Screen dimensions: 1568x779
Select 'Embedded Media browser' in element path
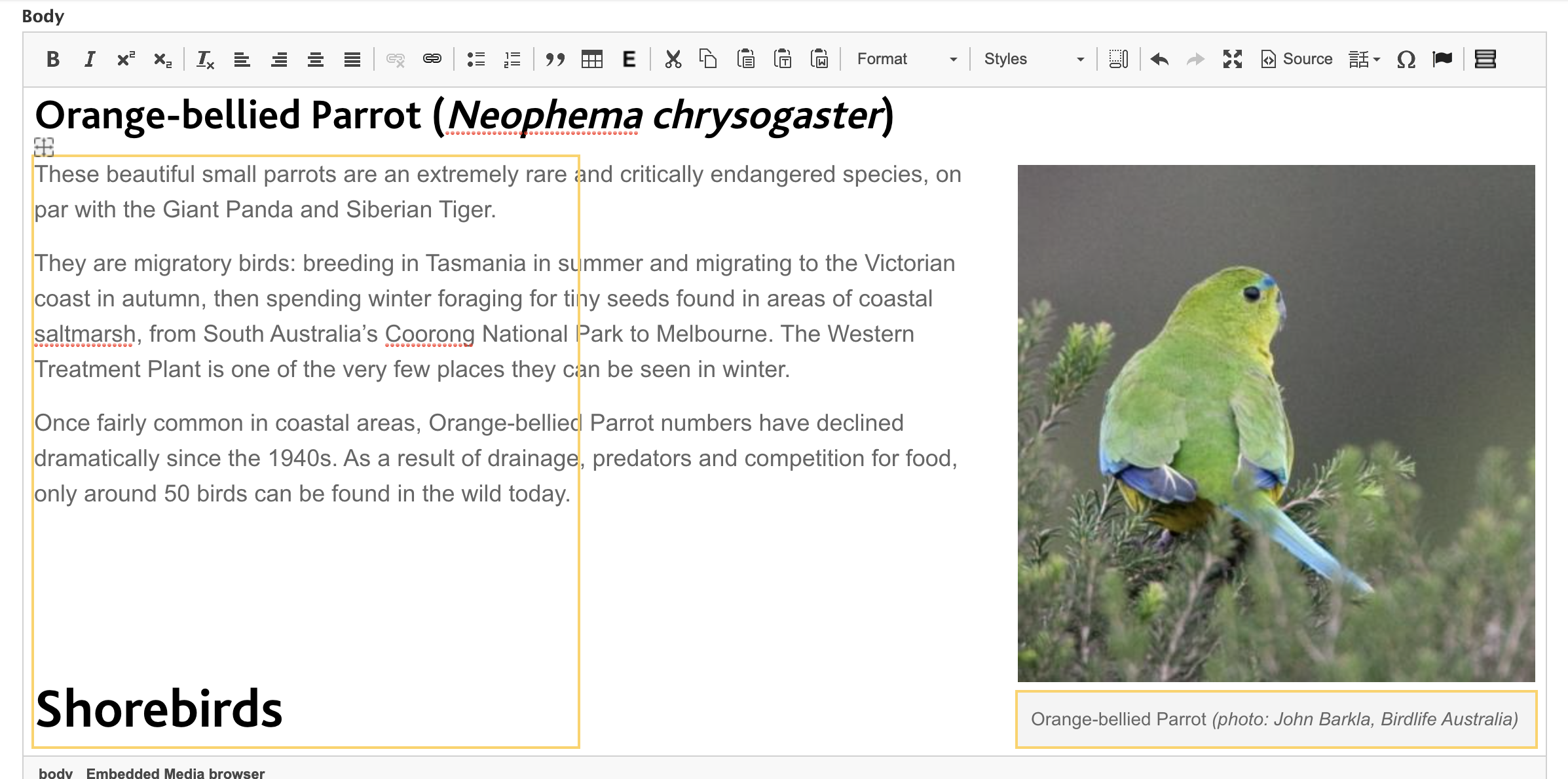[x=176, y=773]
